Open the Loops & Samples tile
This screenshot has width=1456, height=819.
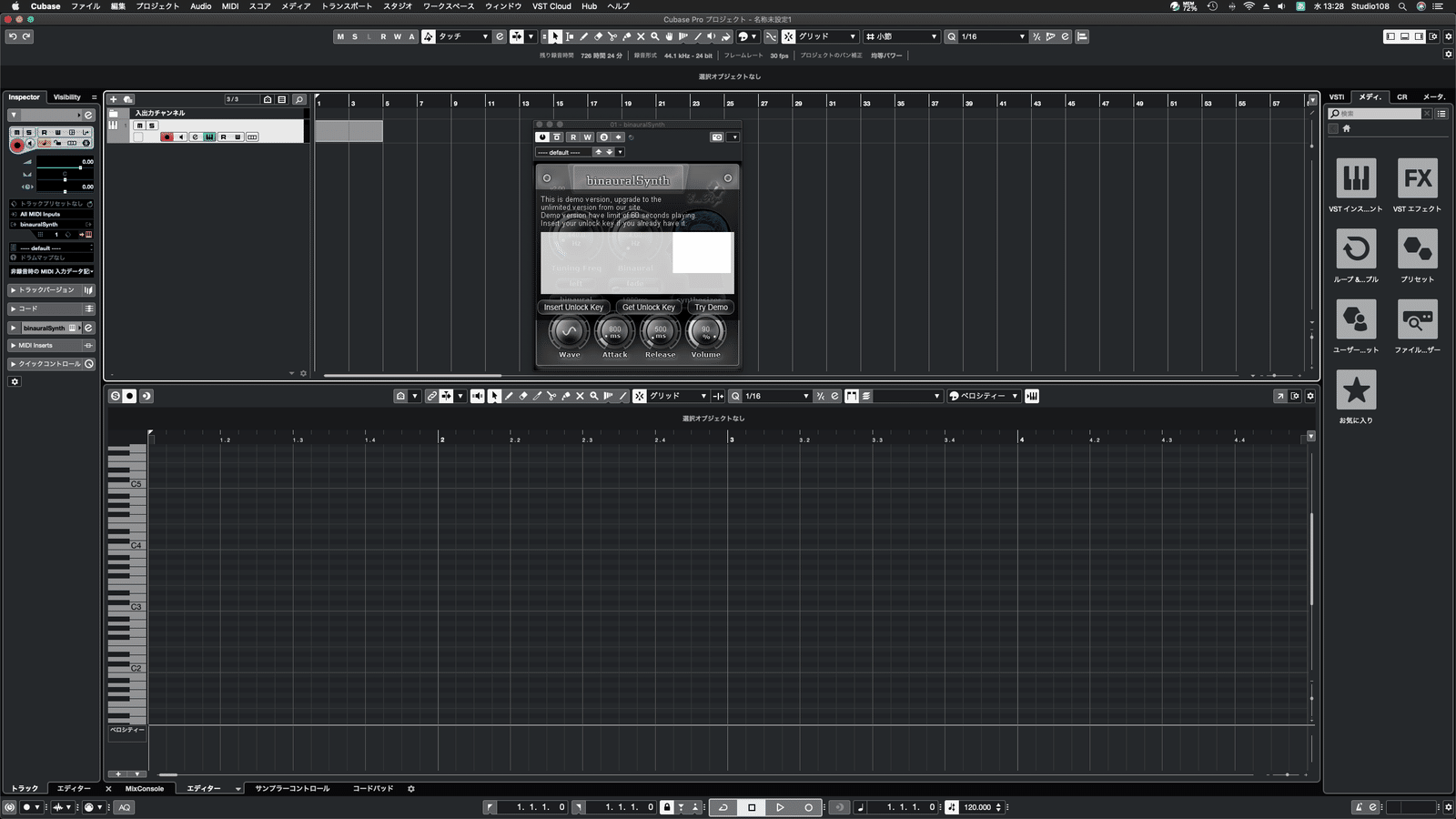pyautogui.click(x=1356, y=248)
